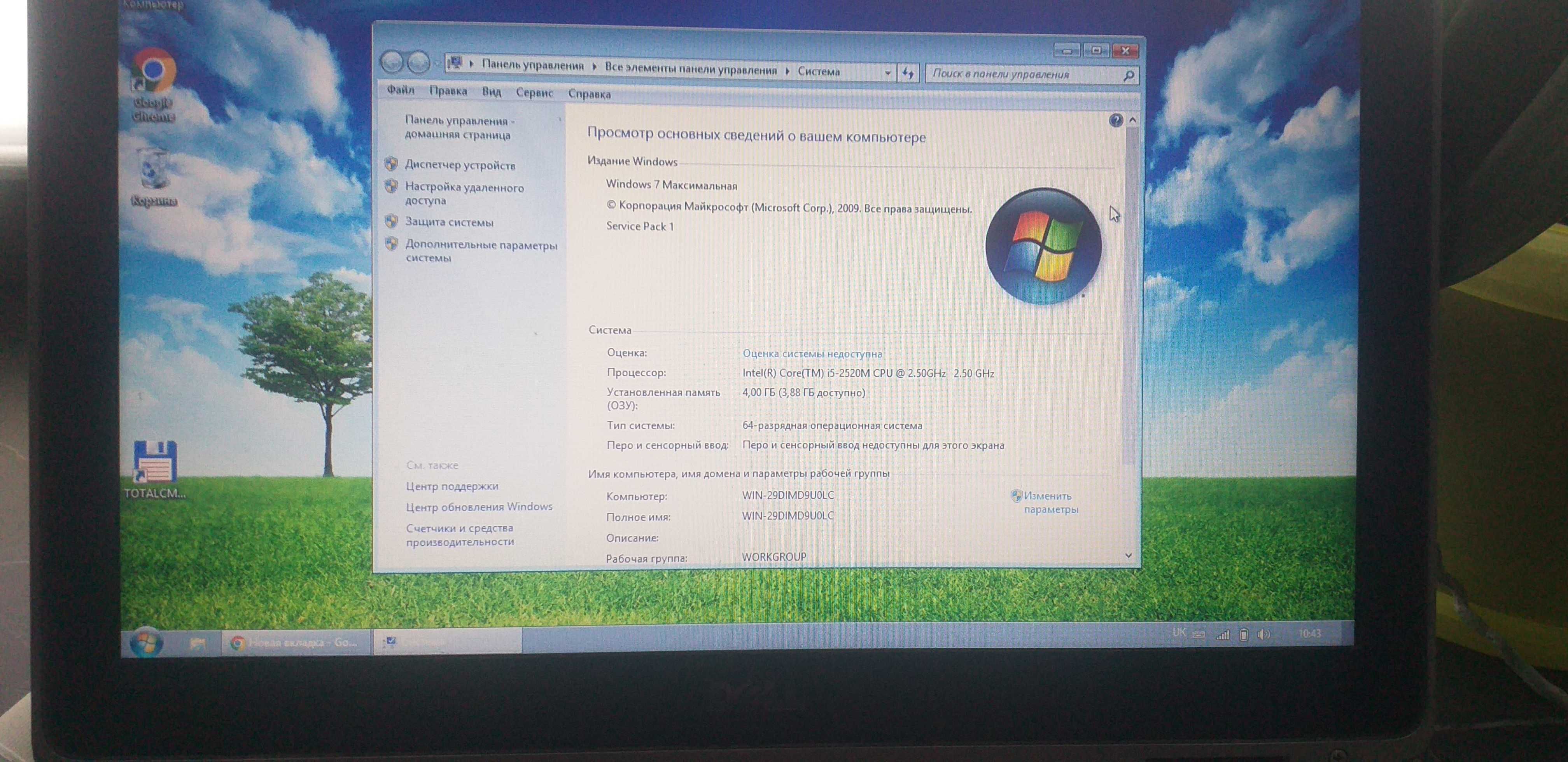The image size is (1568, 762).
Task: Open Настройка удаленного доступа
Action: (464, 194)
